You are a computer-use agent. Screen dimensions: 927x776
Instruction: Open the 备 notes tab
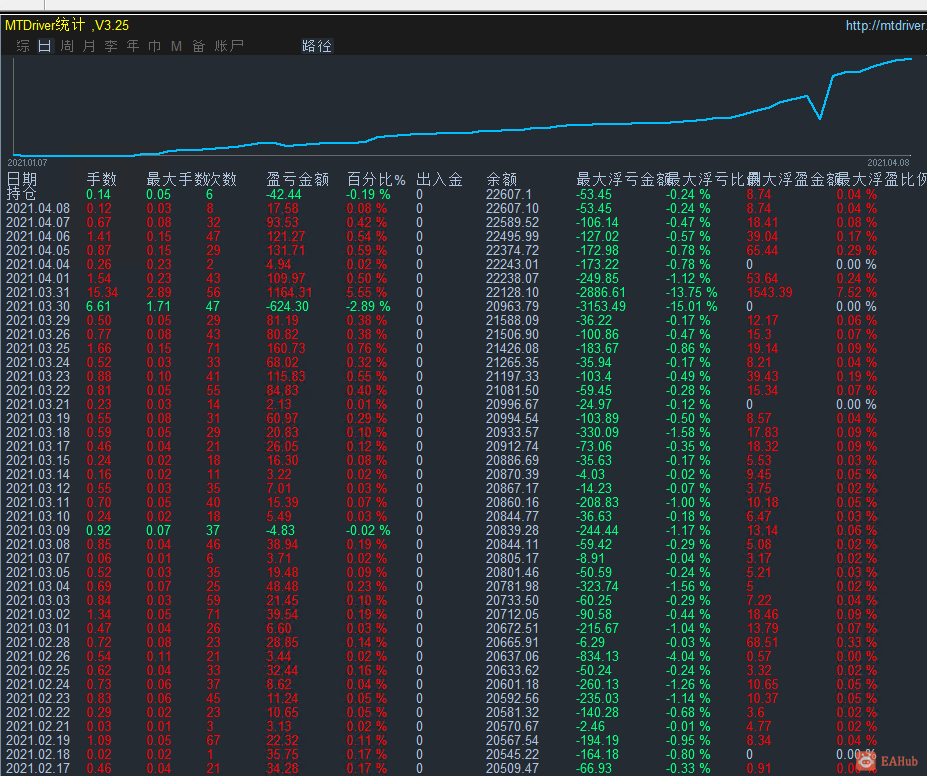pyautogui.click(x=199, y=46)
